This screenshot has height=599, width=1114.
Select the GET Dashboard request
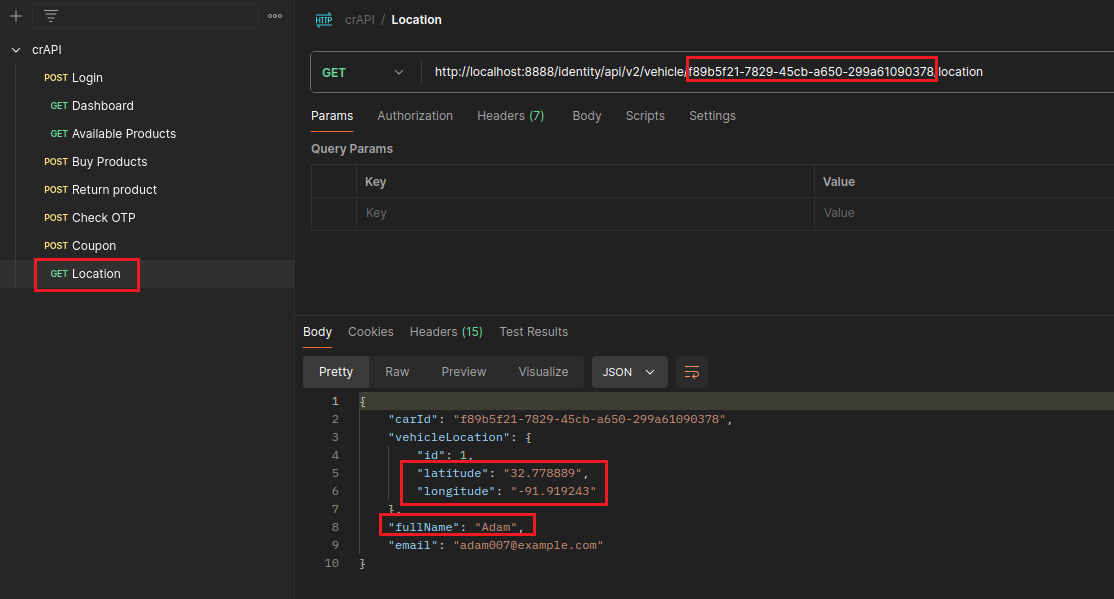tap(102, 106)
